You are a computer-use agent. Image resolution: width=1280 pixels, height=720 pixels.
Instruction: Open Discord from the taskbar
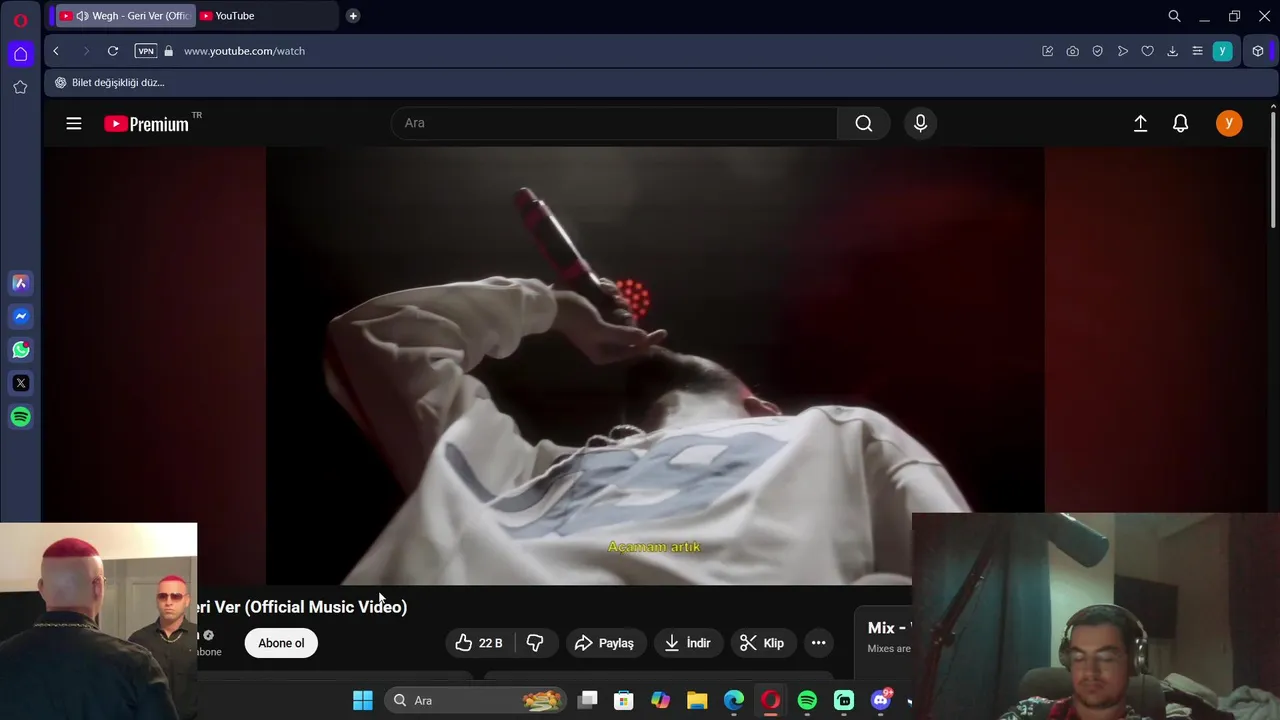[x=881, y=700]
